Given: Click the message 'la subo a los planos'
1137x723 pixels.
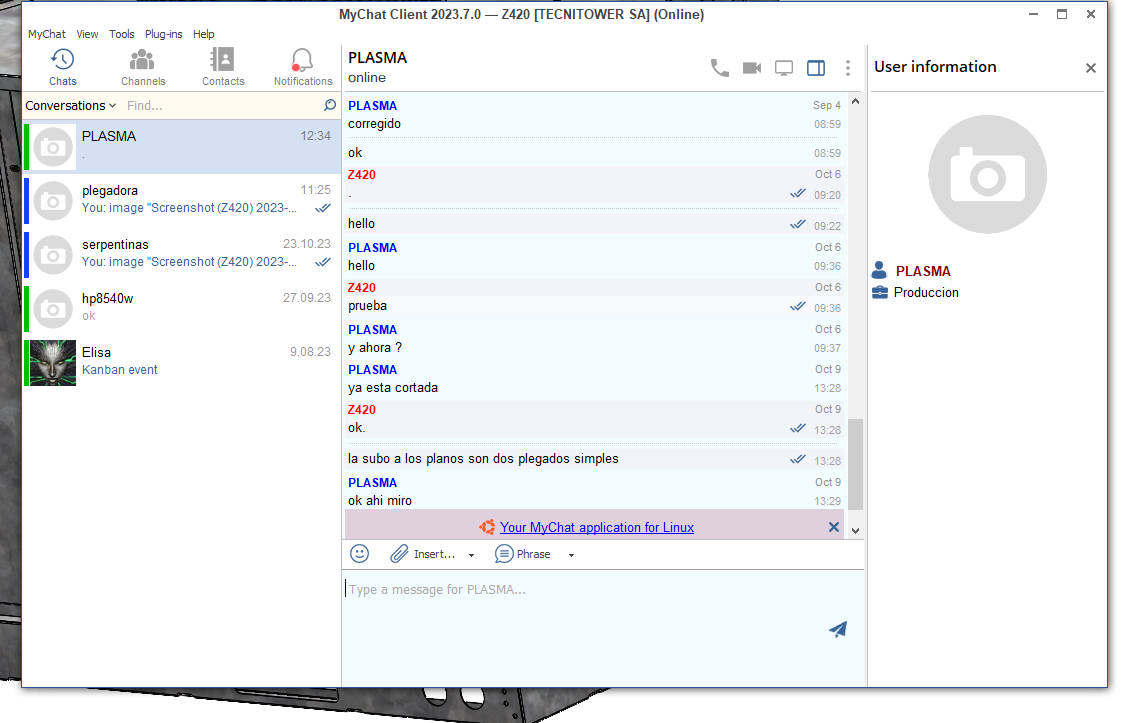Looking at the screenshot, I should tap(483, 458).
